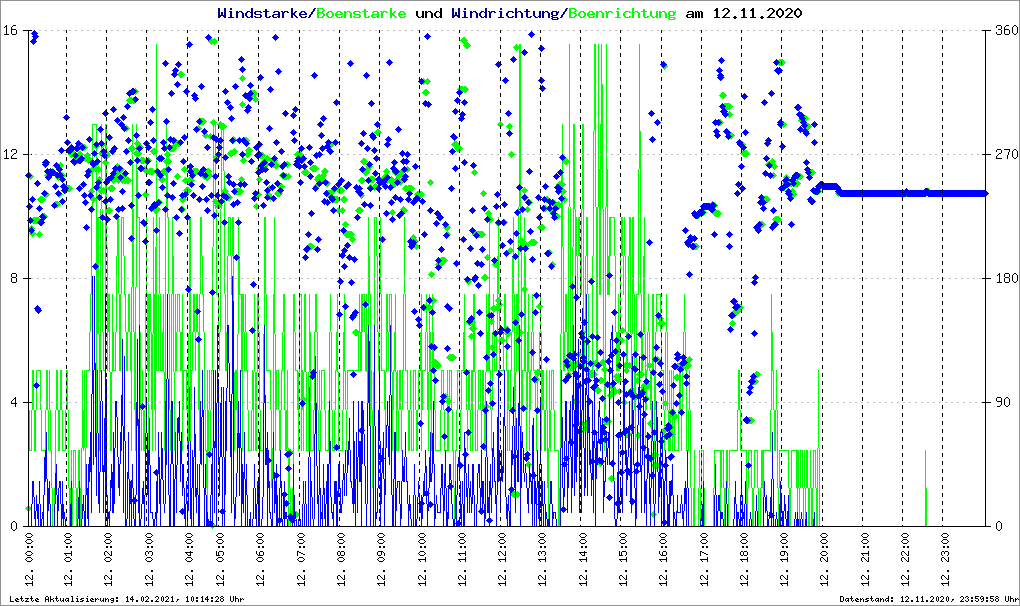This screenshot has height=606, width=1020.
Task: Click the time label '12. 18:00'
Action: [x=744, y=559]
